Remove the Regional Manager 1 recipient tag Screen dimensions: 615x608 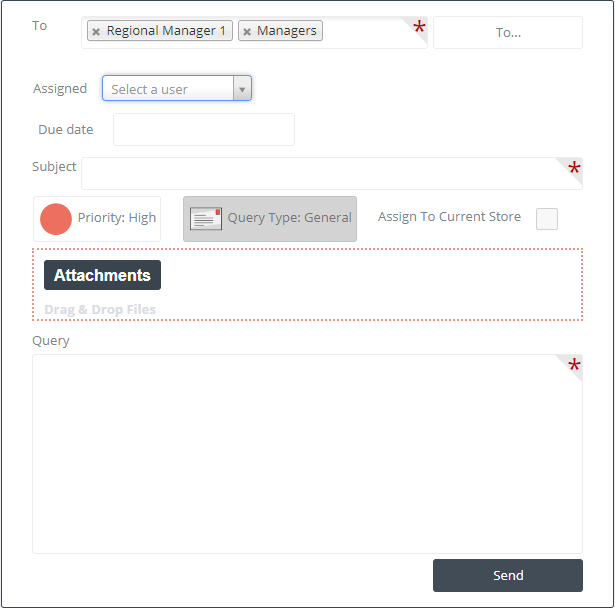[x=96, y=31]
